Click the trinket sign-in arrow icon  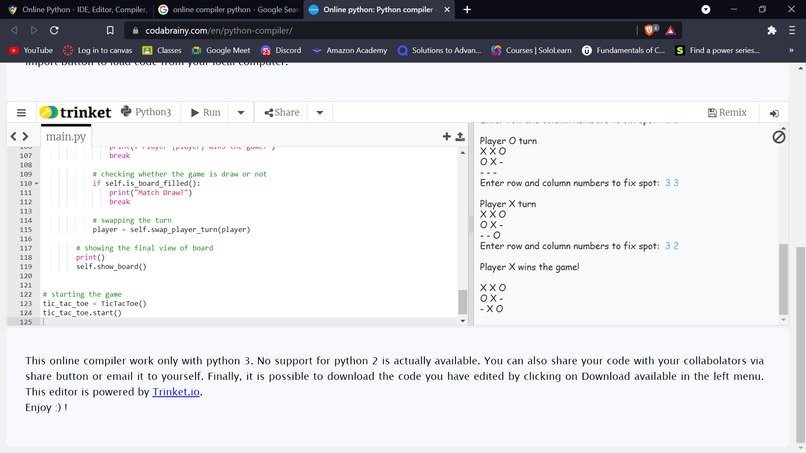[x=774, y=113]
